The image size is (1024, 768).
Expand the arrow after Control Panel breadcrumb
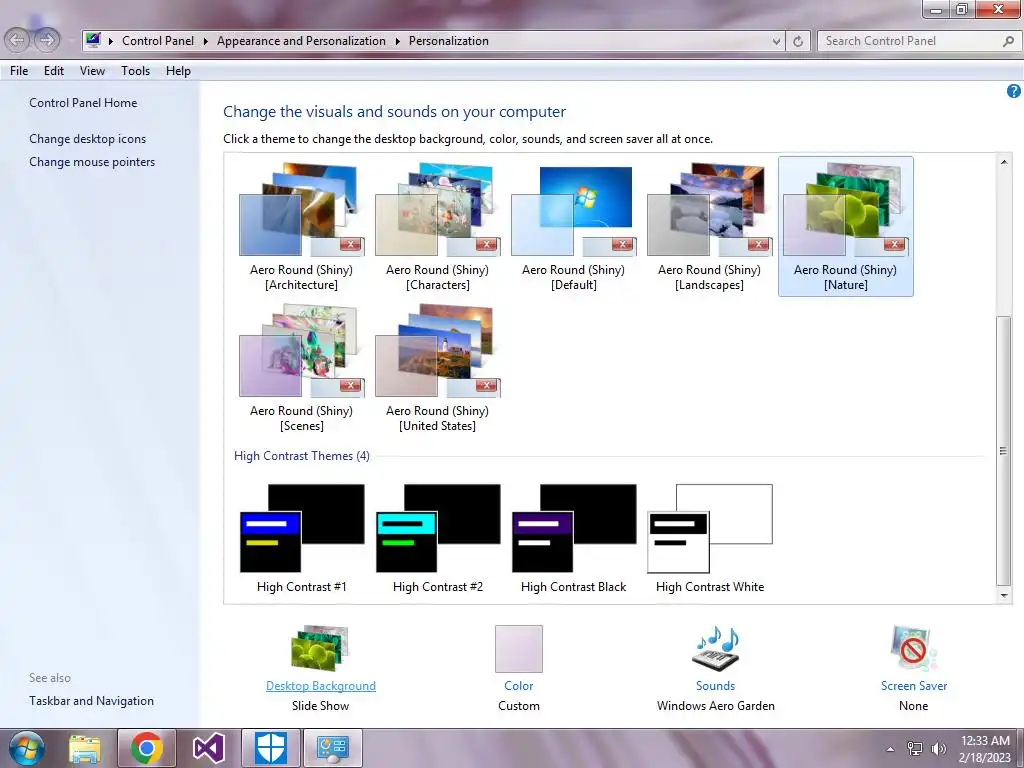click(x=205, y=40)
